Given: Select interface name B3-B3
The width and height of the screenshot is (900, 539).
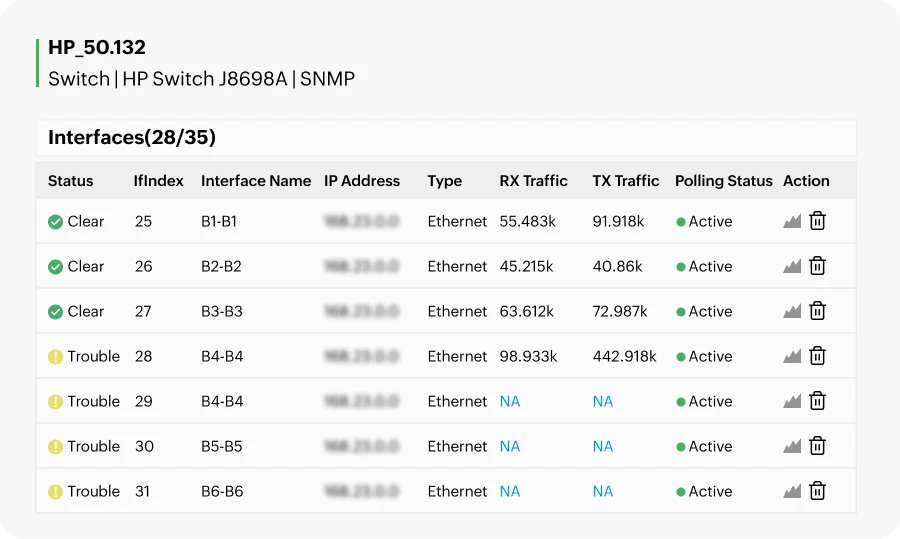Looking at the screenshot, I should (222, 312).
